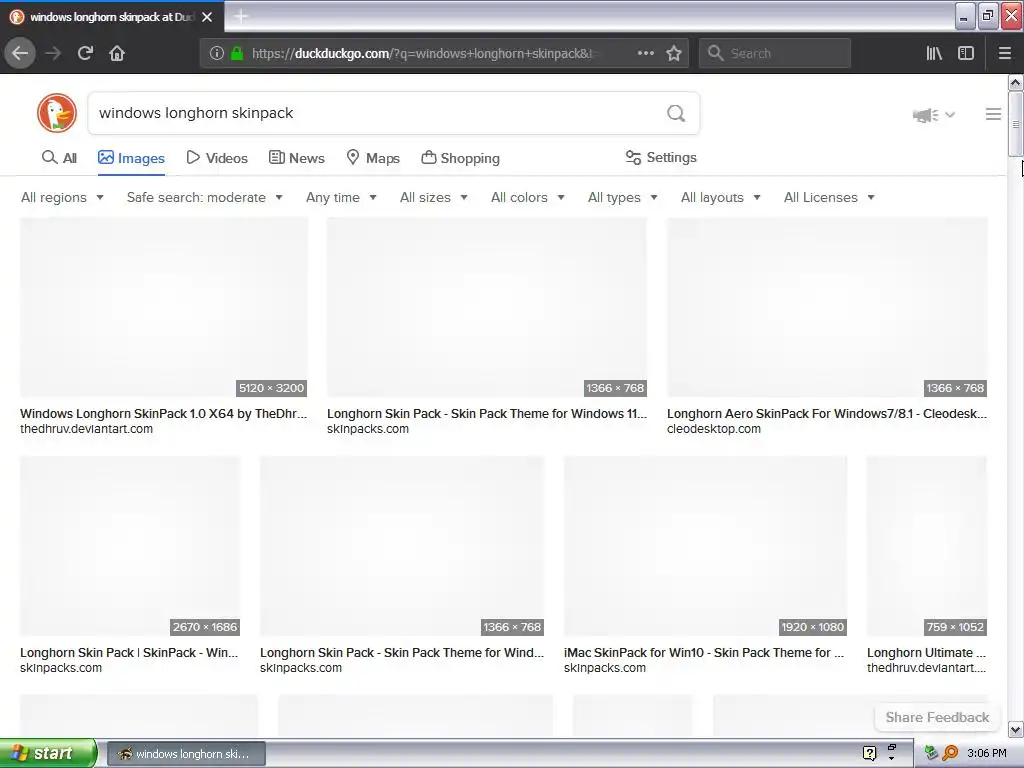Close the 'windows longhorn skinpack' tab
This screenshot has width=1024, height=768.
coord(207,17)
